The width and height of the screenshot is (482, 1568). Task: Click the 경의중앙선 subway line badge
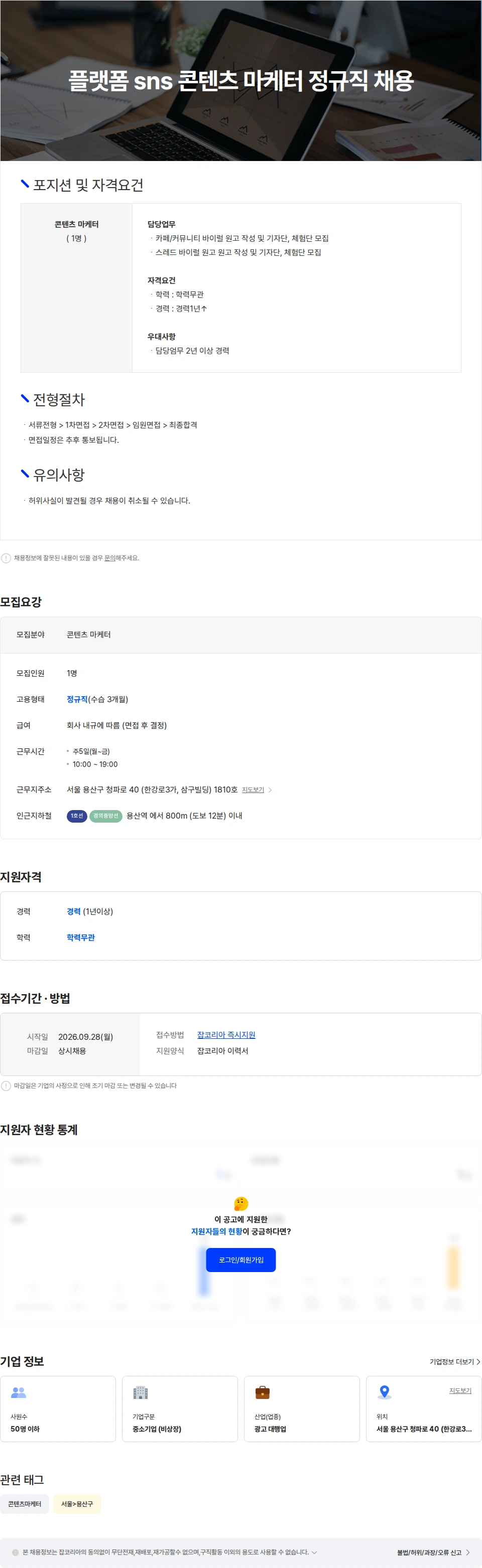(106, 816)
